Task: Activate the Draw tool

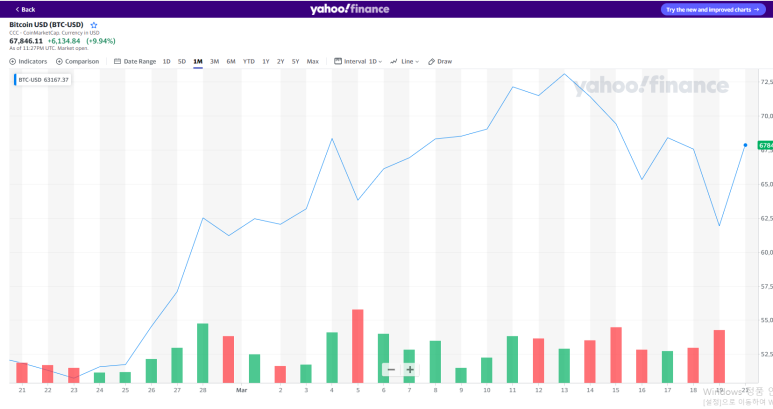Action: [x=440, y=62]
